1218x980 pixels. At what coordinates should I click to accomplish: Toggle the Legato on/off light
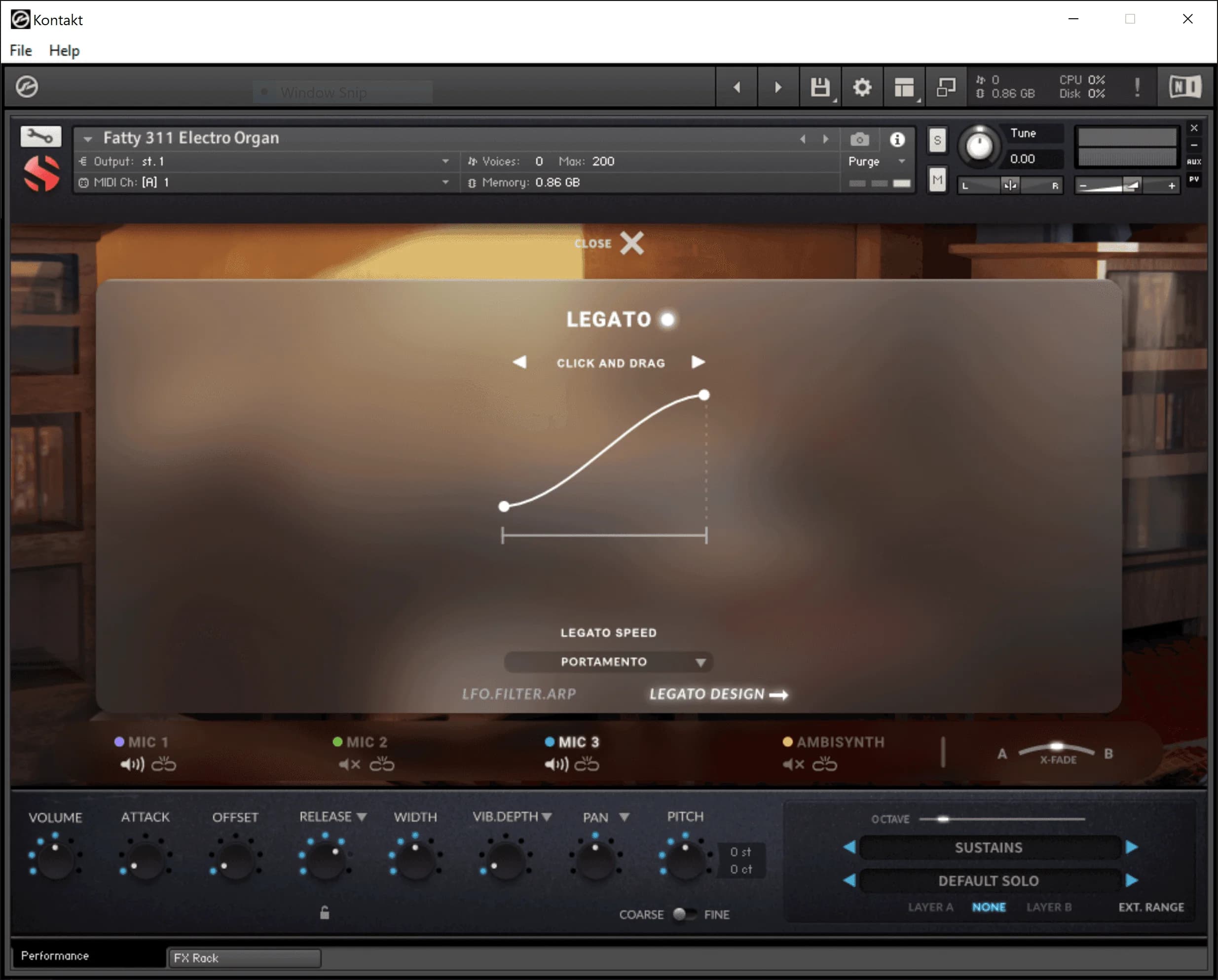[667, 320]
